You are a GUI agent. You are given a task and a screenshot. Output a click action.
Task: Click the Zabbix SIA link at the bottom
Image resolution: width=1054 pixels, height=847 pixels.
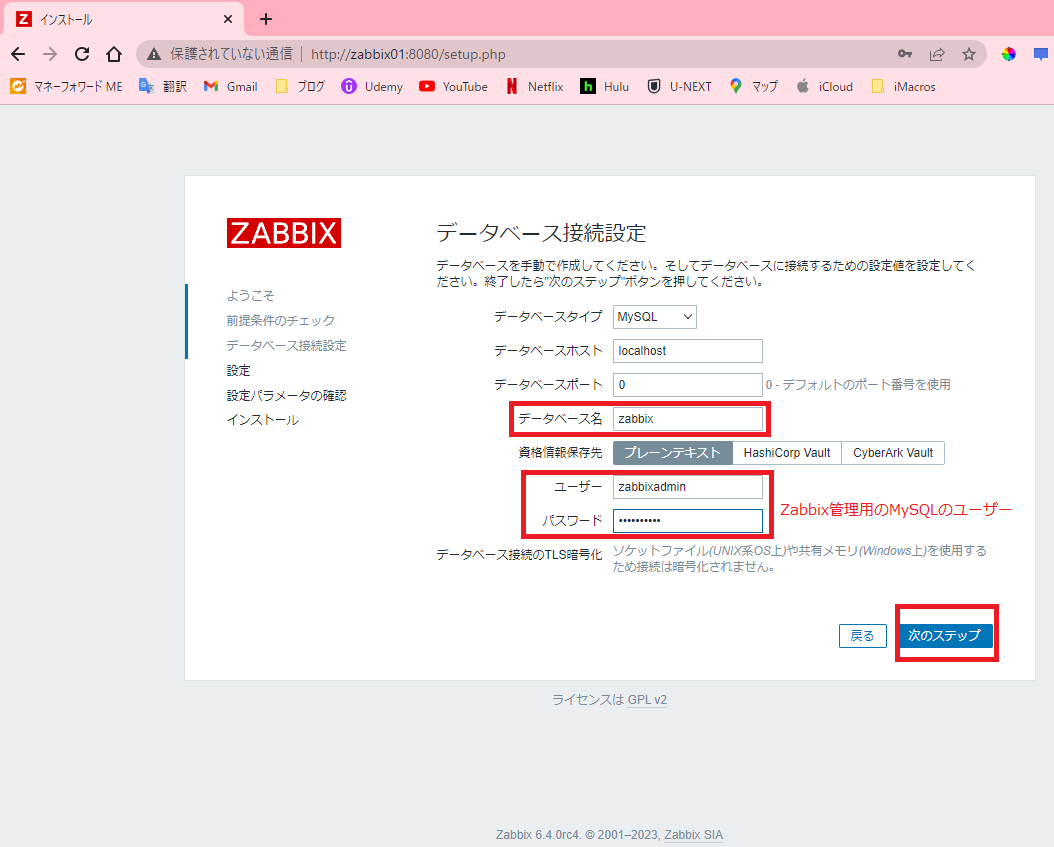[x=695, y=835]
